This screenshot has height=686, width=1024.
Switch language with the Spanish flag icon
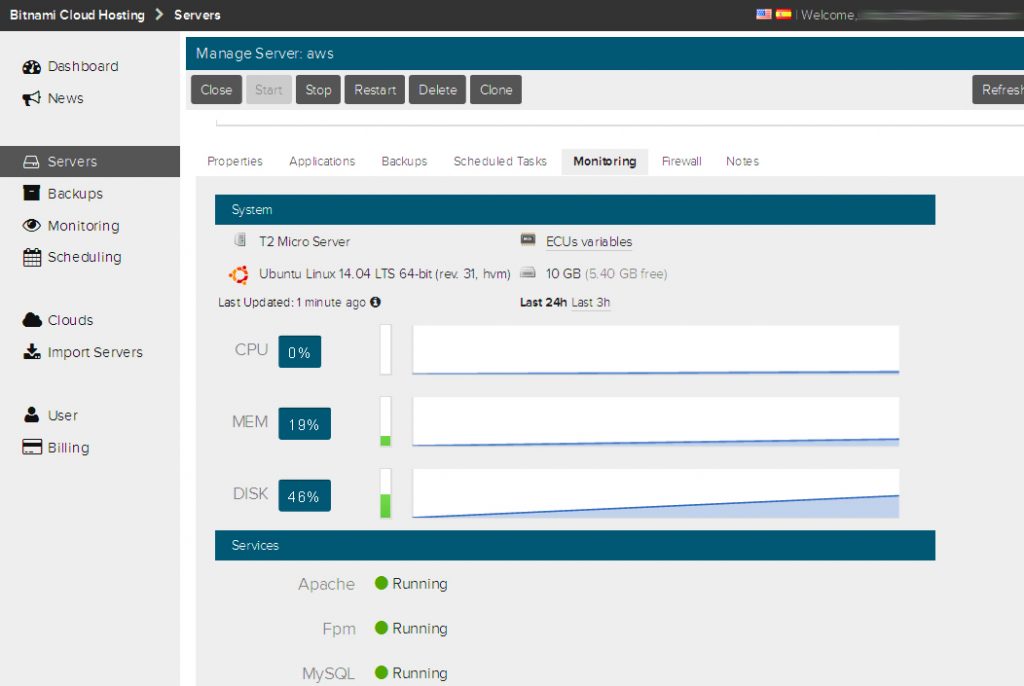pos(783,14)
